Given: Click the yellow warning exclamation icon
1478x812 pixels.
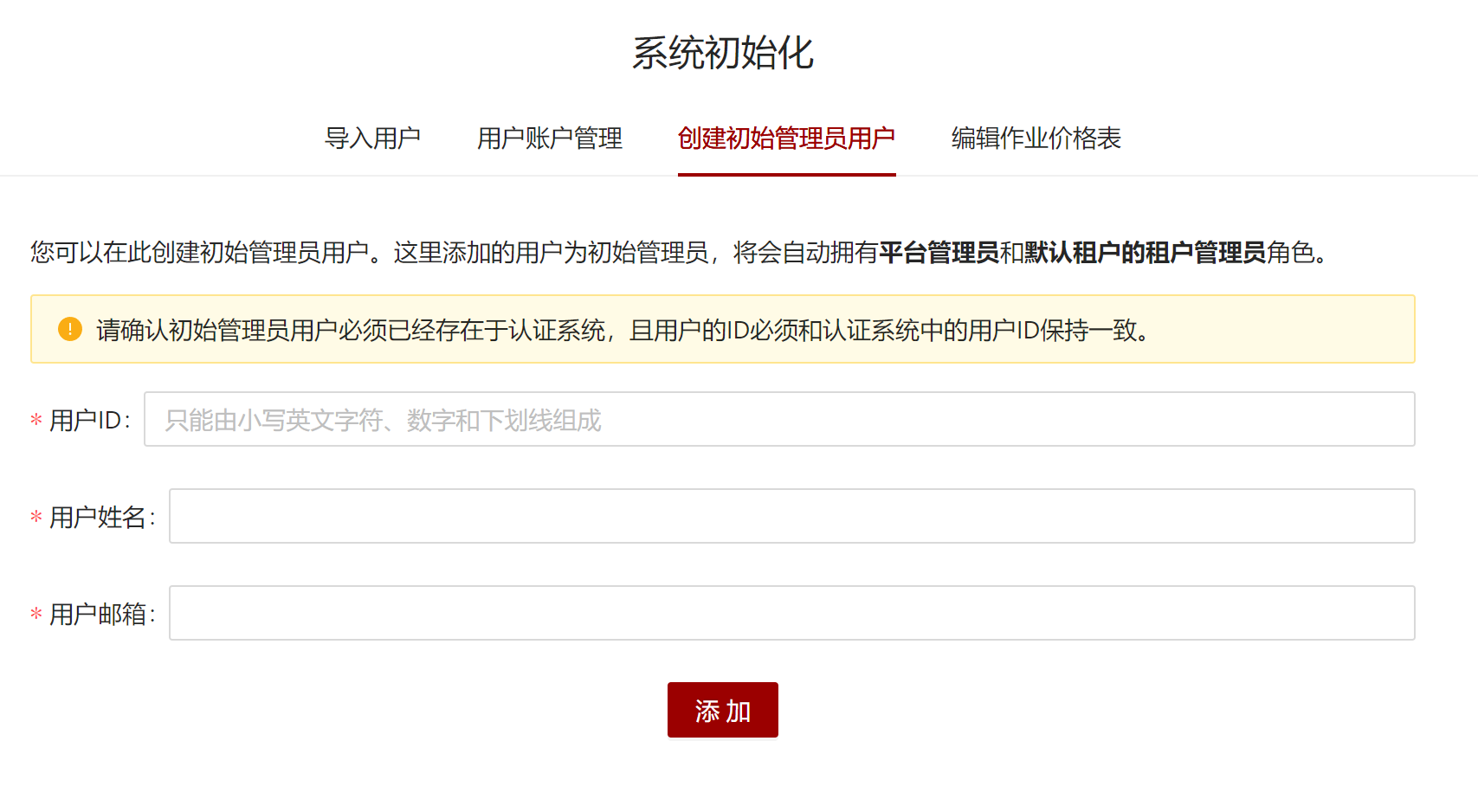Looking at the screenshot, I should pos(69,329).
